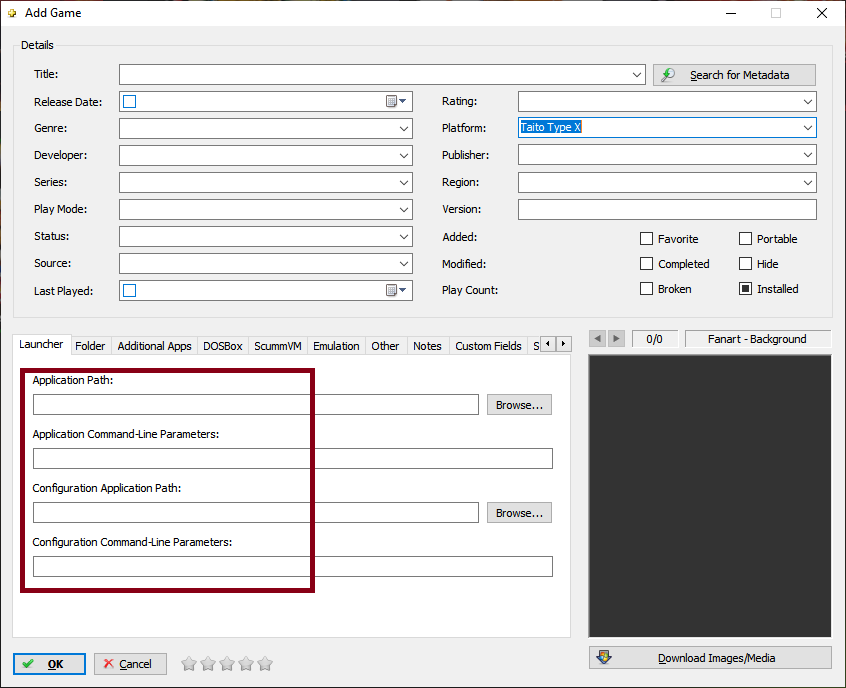Open the Custom Fields tab
846x688 pixels.
point(488,346)
